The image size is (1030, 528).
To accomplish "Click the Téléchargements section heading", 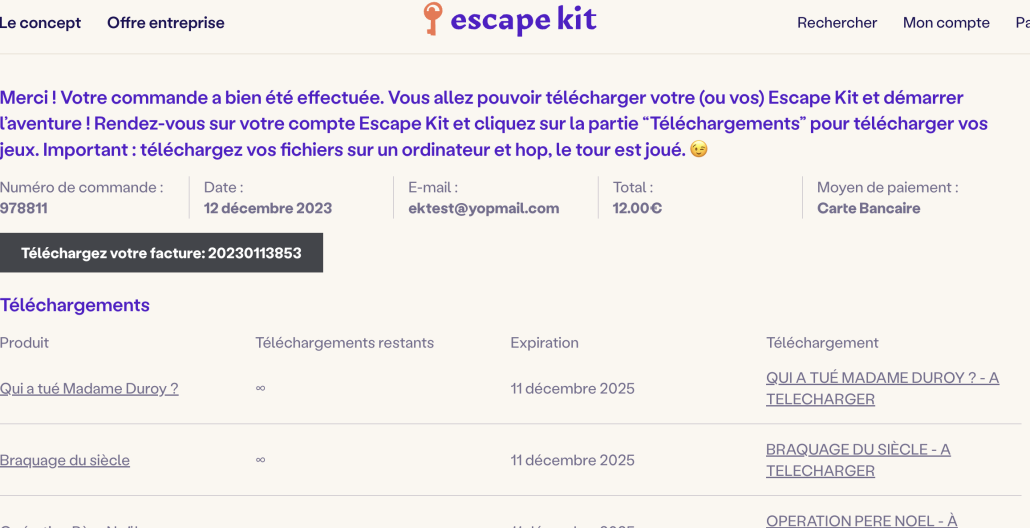I will pyautogui.click(x=75, y=305).
